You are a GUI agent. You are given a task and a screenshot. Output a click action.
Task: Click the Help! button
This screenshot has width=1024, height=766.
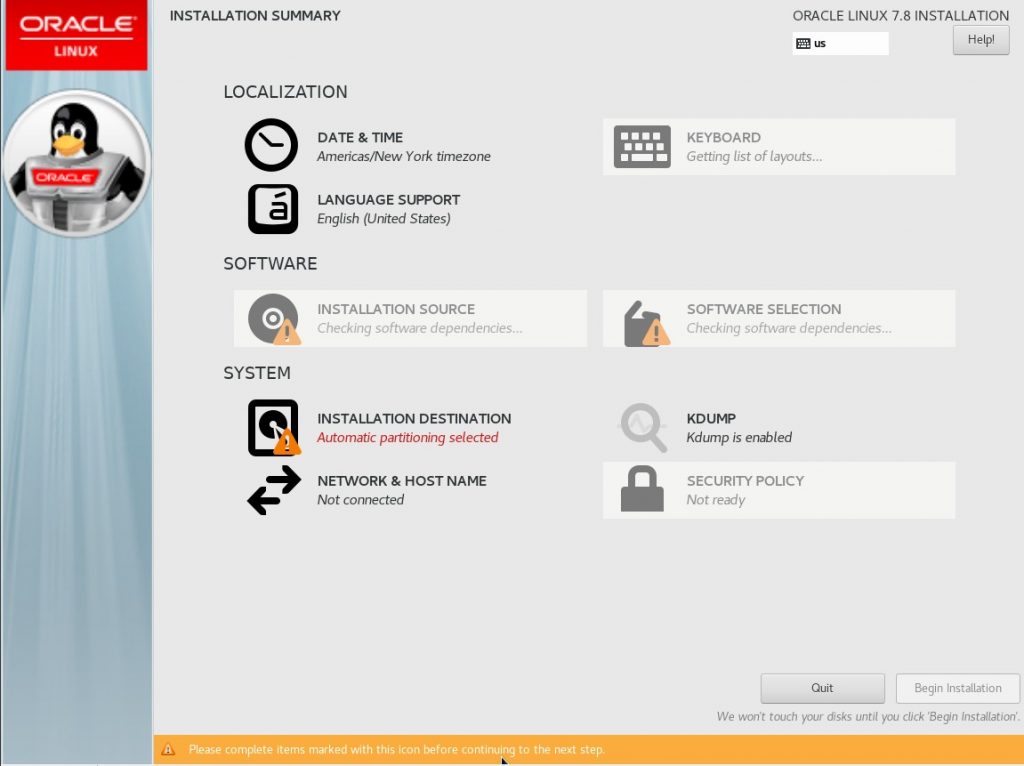981,40
